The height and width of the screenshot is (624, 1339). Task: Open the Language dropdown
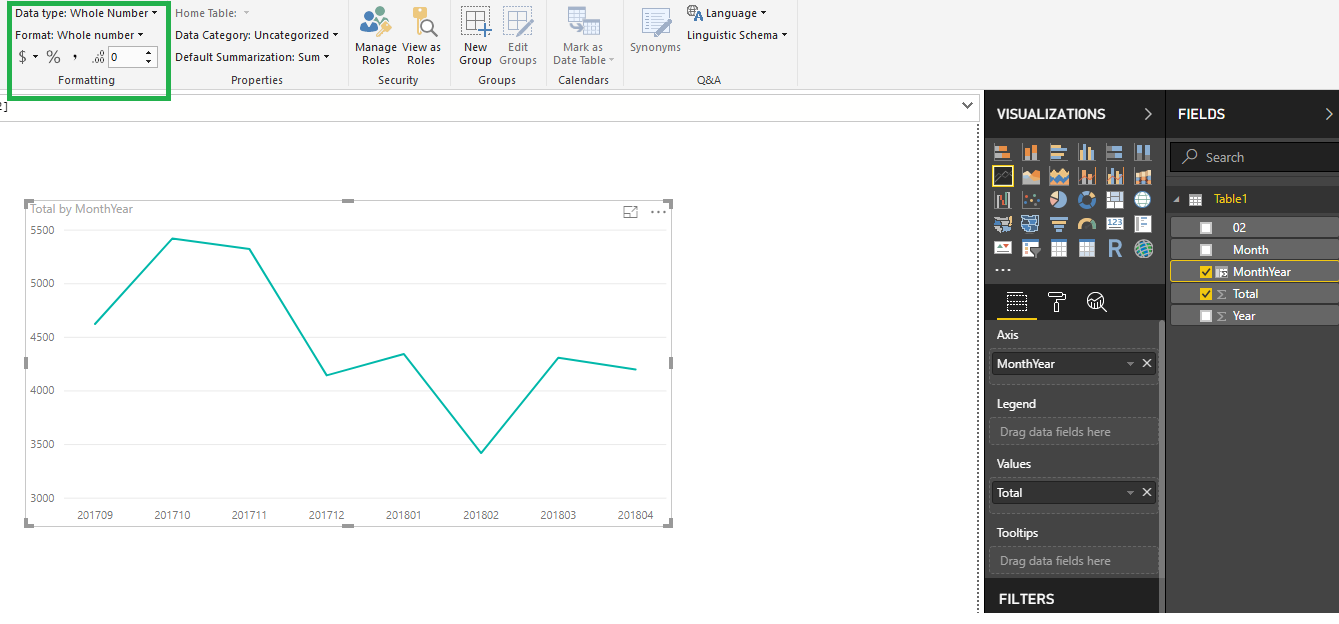click(x=727, y=13)
